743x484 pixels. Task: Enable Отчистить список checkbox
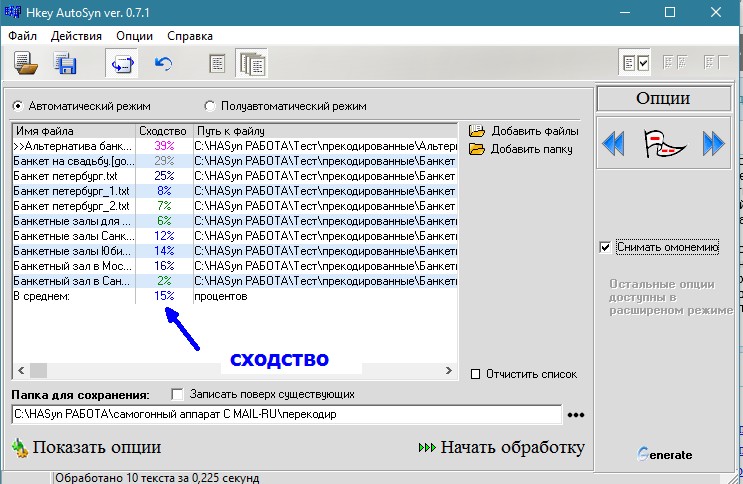tap(475, 374)
